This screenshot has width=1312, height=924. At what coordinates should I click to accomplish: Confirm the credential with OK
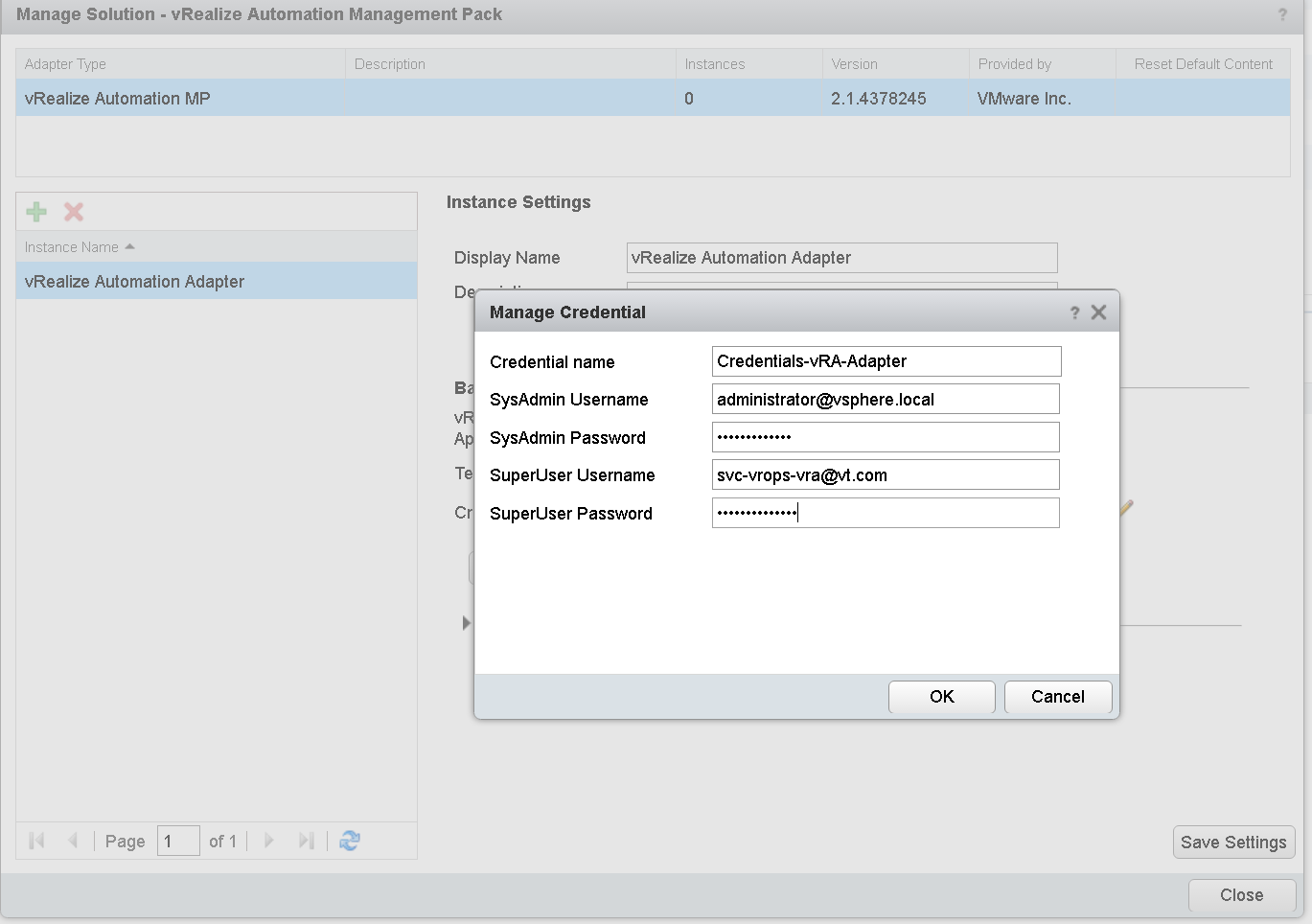point(941,697)
